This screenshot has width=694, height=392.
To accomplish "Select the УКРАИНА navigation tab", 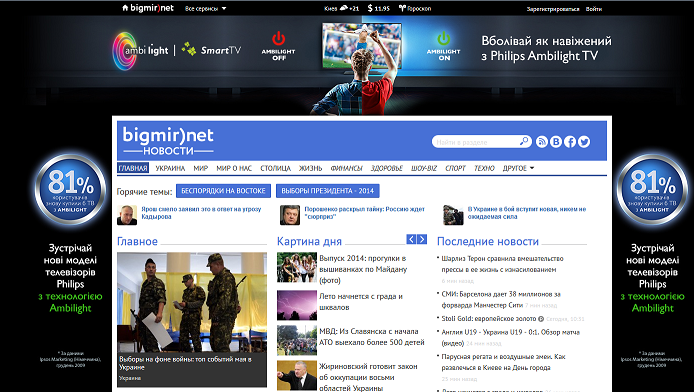I will tap(170, 168).
